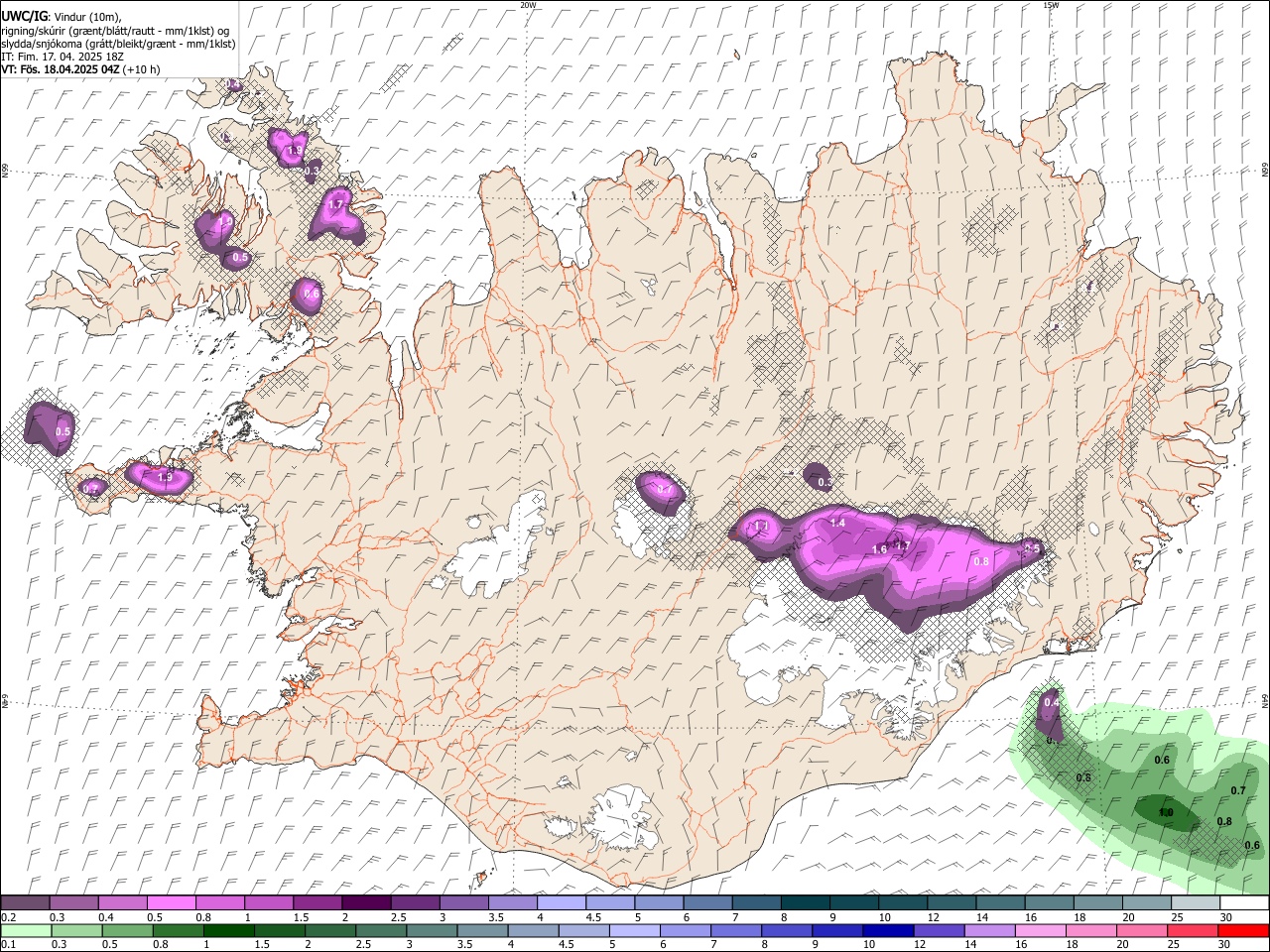This screenshot has height=952, width=1270.
Task: Click the snow legend swatch labeled 1.5
Action: tap(317, 903)
